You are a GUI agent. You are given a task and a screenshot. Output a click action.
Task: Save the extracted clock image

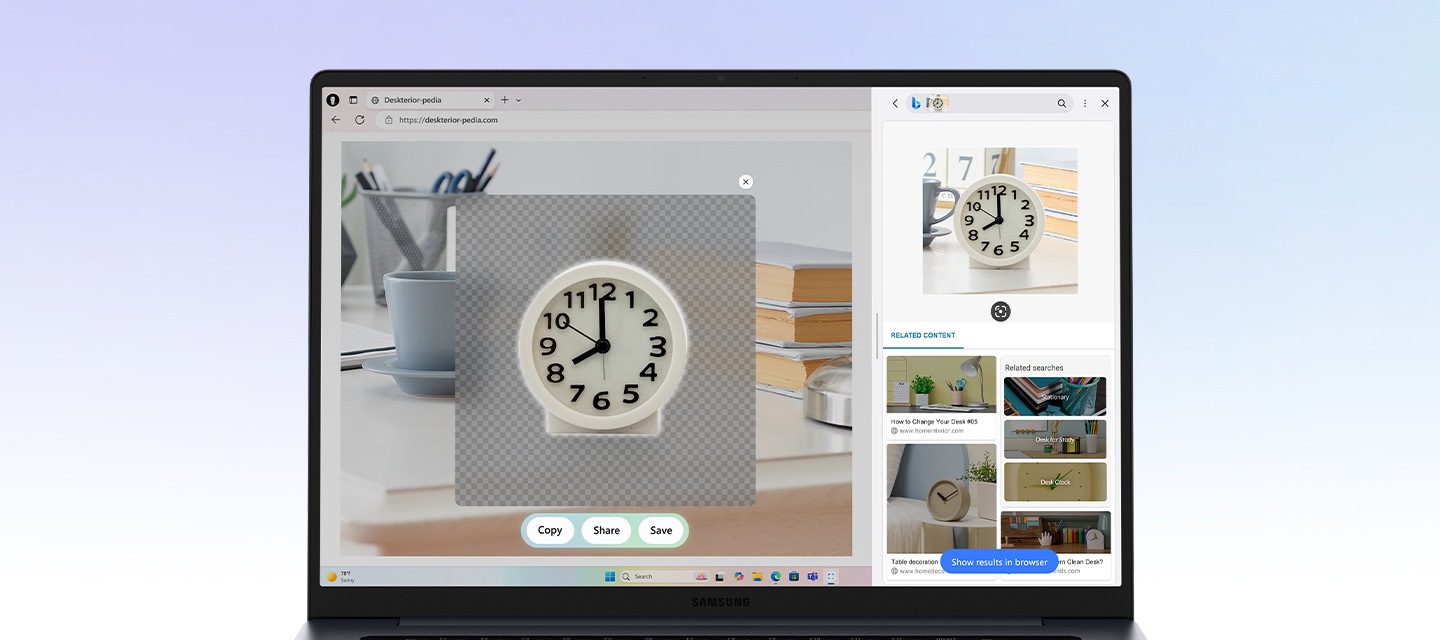coord(661,531)
